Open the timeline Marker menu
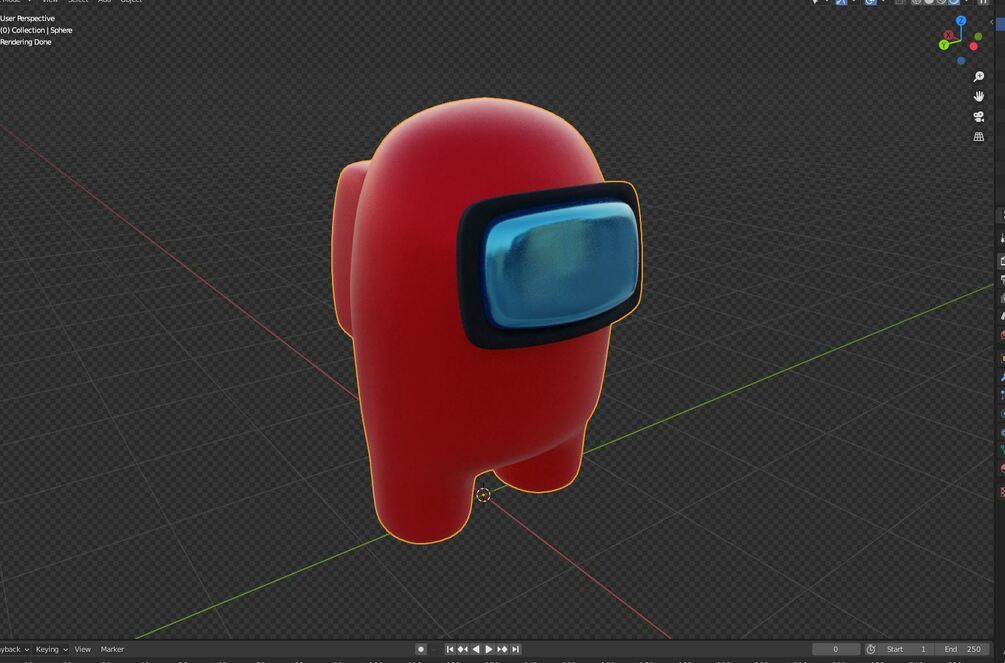This screenshot has height=663, width=1005. [112, 650]
